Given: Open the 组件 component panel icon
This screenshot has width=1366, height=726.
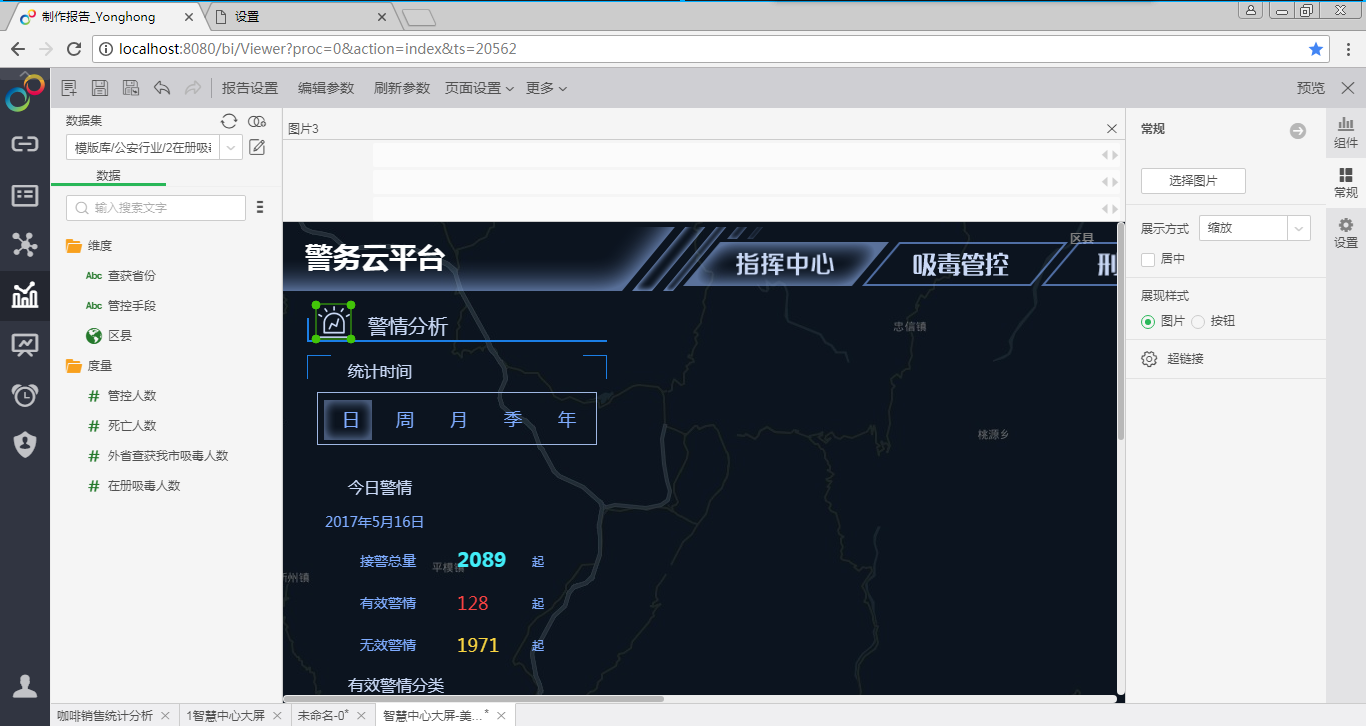Looking at the screenshot, I should point(1346,132).
